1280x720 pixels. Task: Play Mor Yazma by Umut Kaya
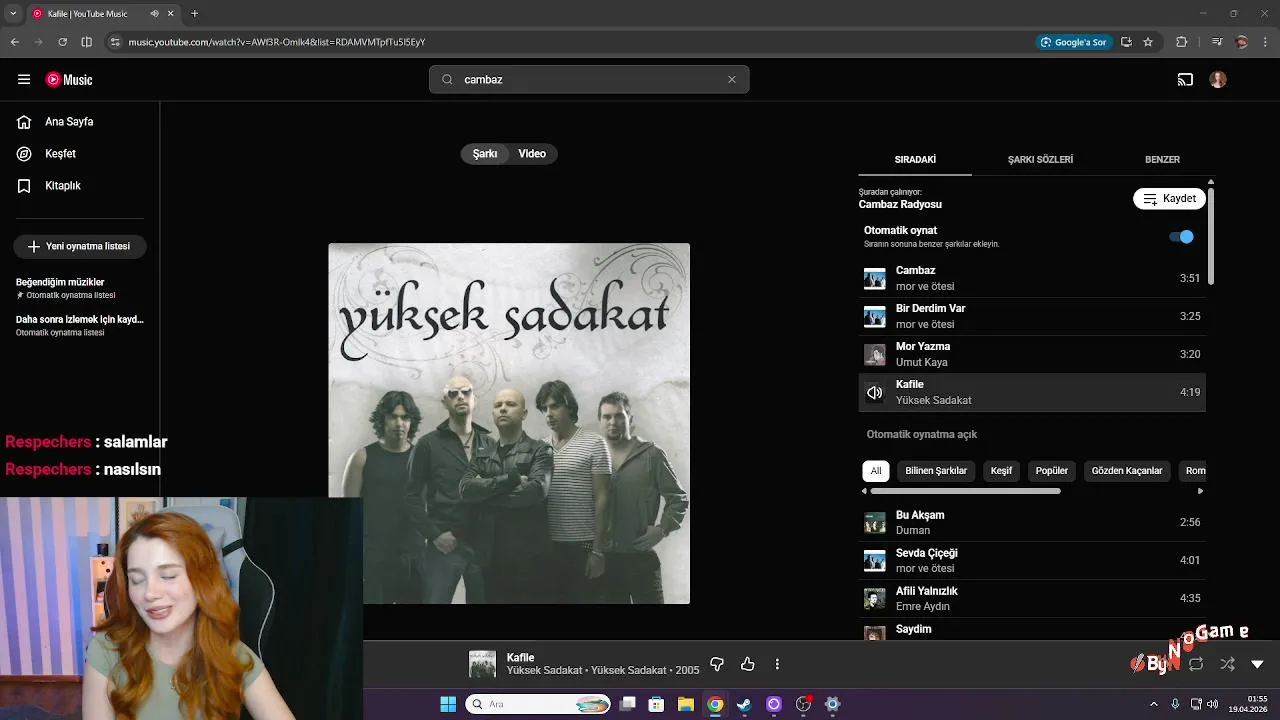point(1032,354)
